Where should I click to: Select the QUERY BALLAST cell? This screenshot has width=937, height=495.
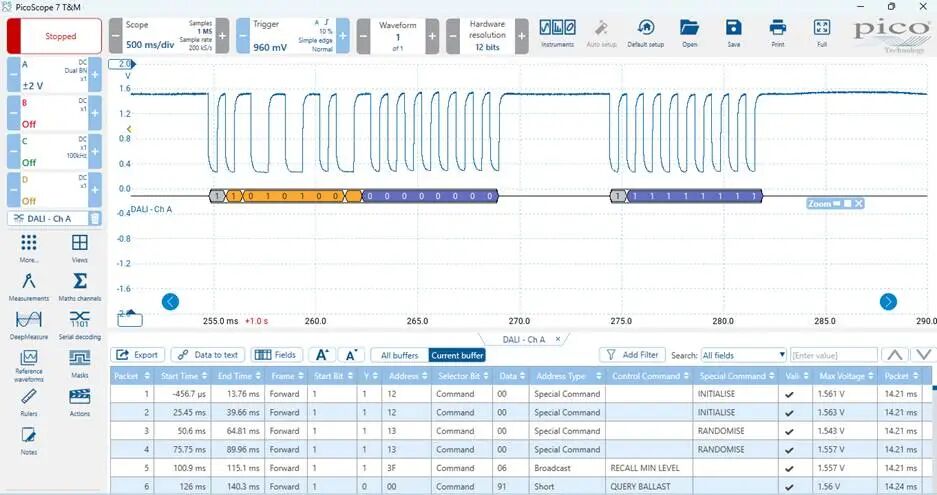click(650, 487)
